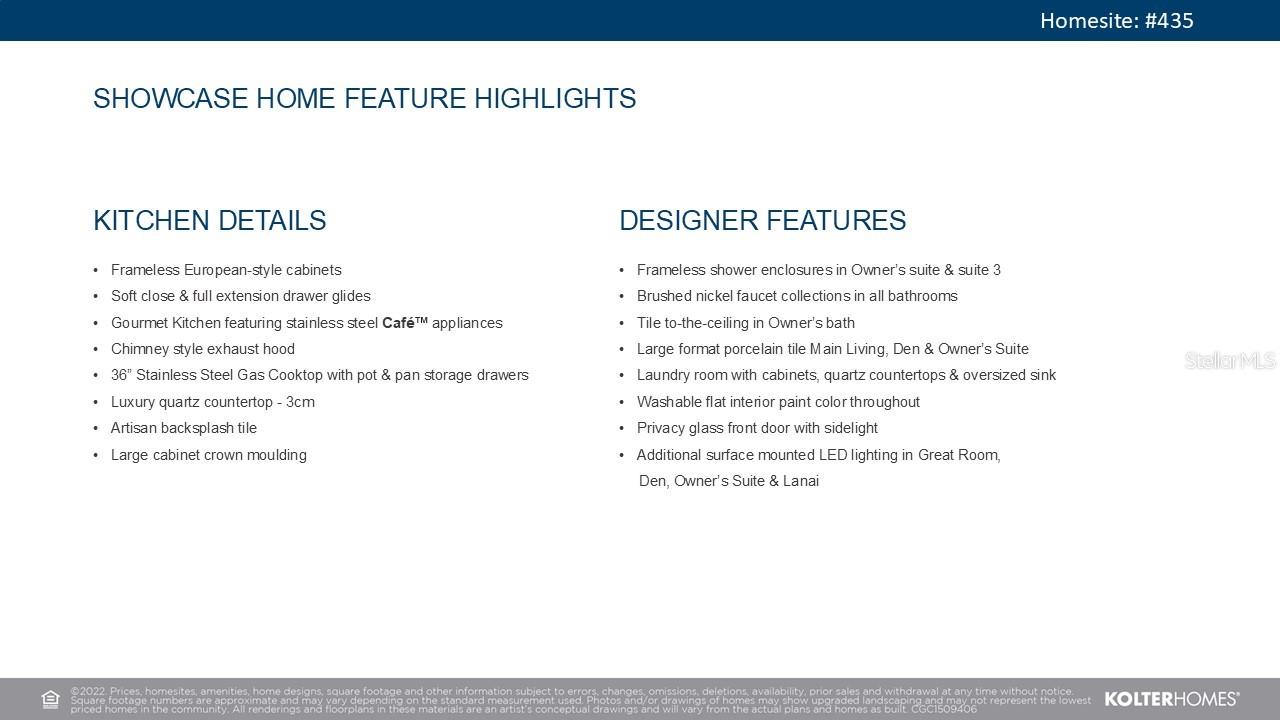
Task: Select 'Brushed nickel faucet collections' bullet
Action: point(797,296)
